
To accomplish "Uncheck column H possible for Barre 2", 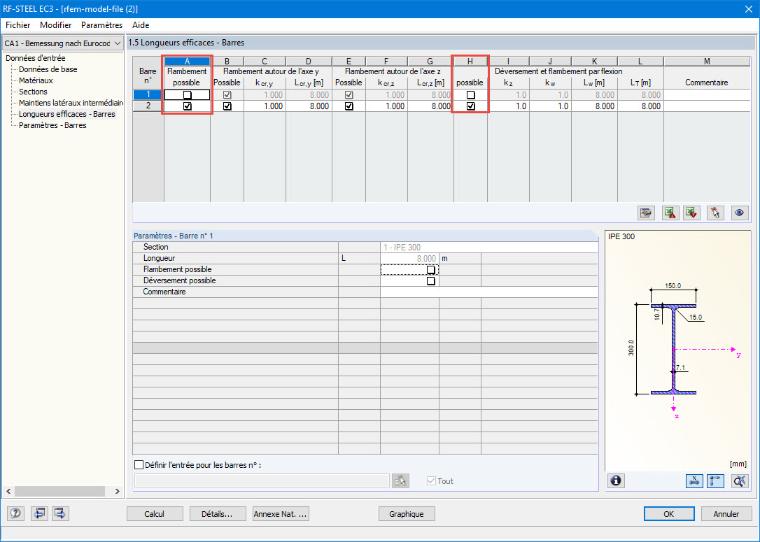I will 470,106.
